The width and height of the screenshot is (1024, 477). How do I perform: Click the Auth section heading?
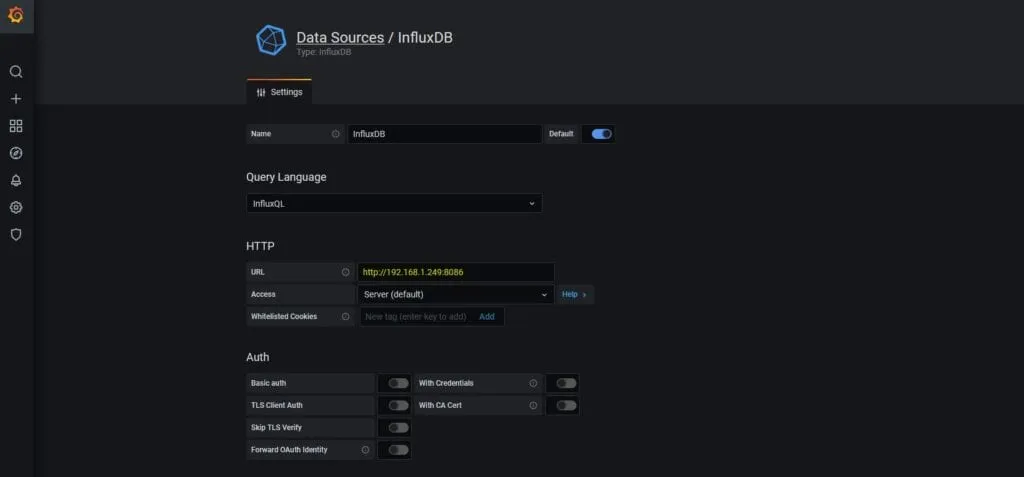pyautogui.click(x=258, y=357)
